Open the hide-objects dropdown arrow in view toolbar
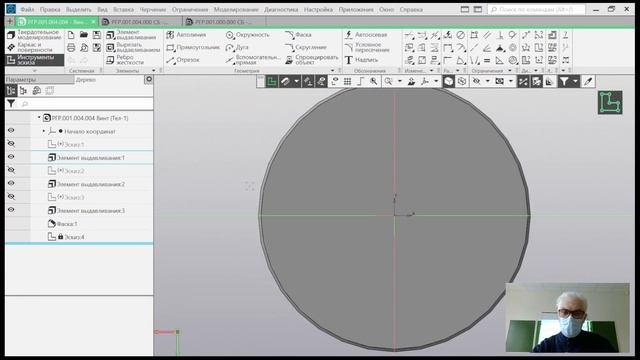The image size is (640, 360). point(487,82)
